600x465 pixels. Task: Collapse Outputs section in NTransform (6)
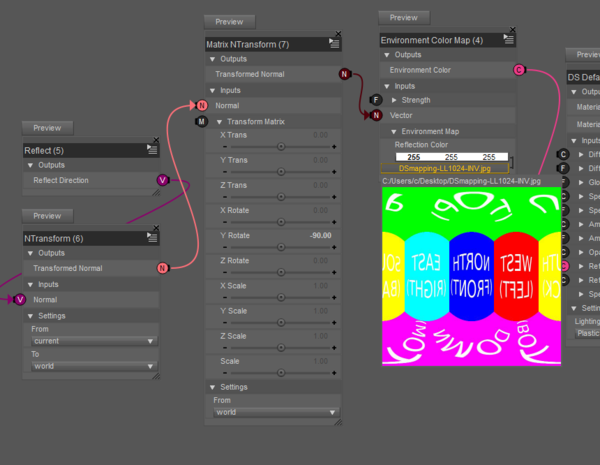coord(31,253)
